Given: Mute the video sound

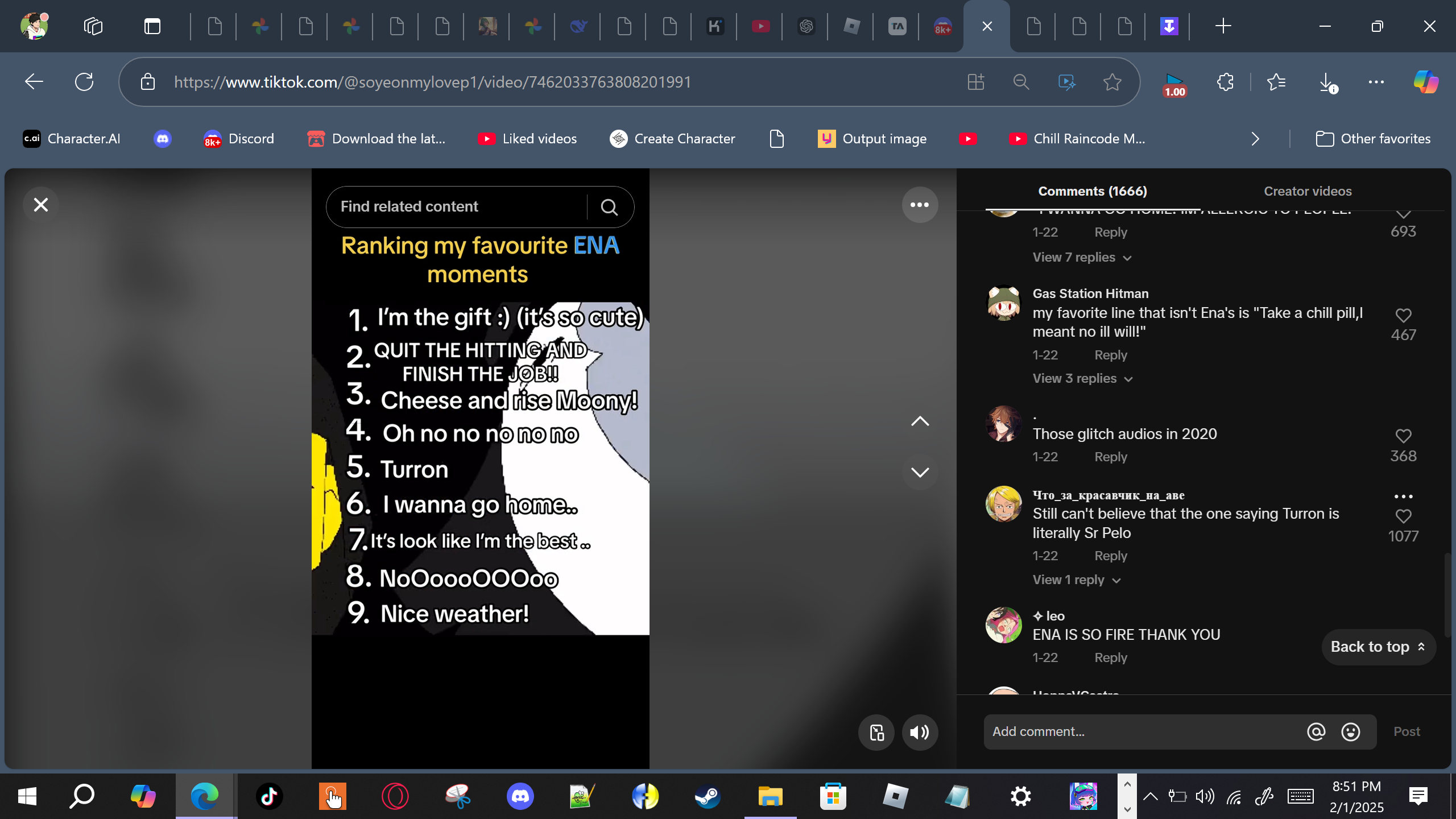Looking at the screenshot, I should (919, 733).
